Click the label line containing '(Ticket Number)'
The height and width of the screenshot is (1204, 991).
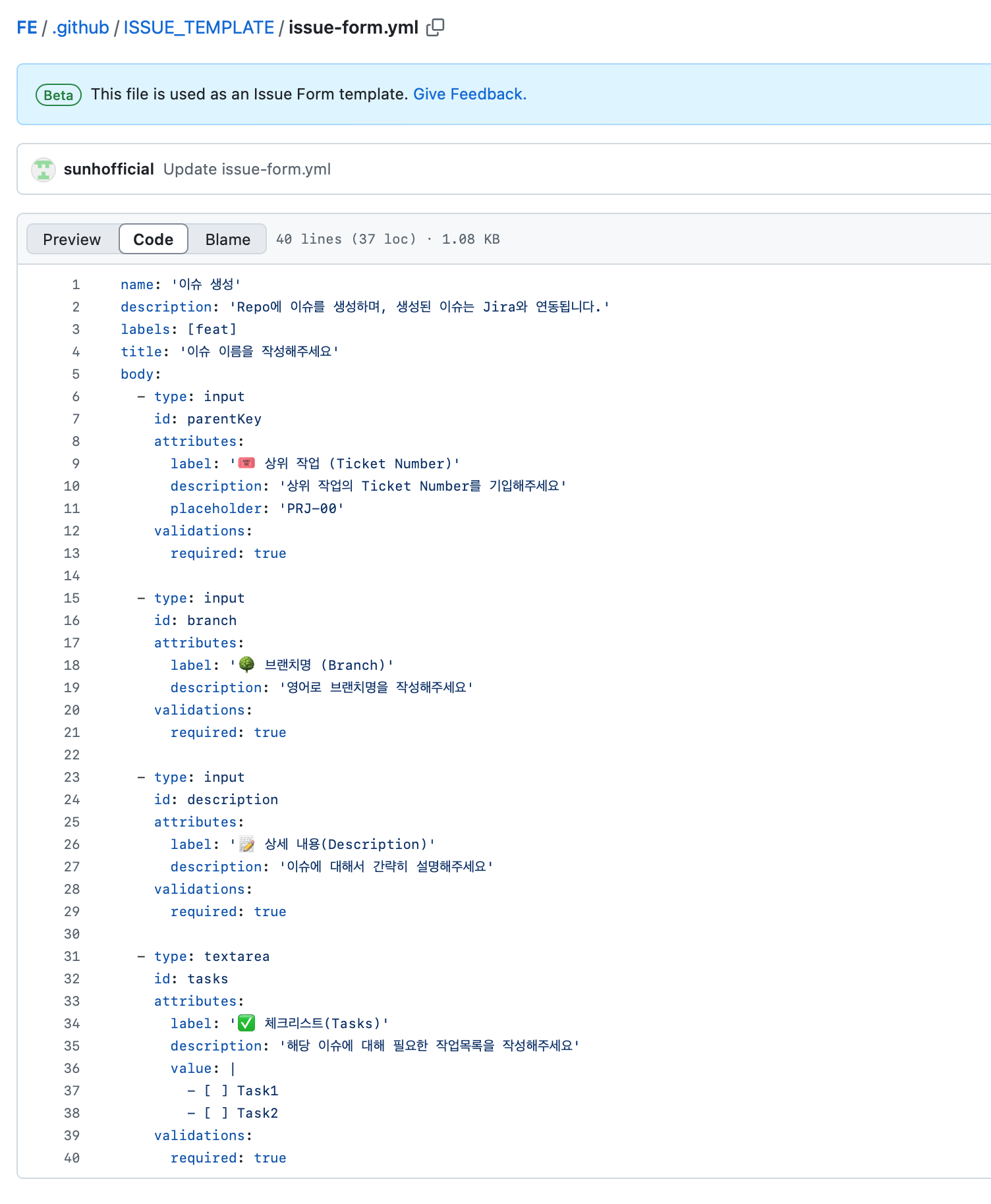coord(315,464)
